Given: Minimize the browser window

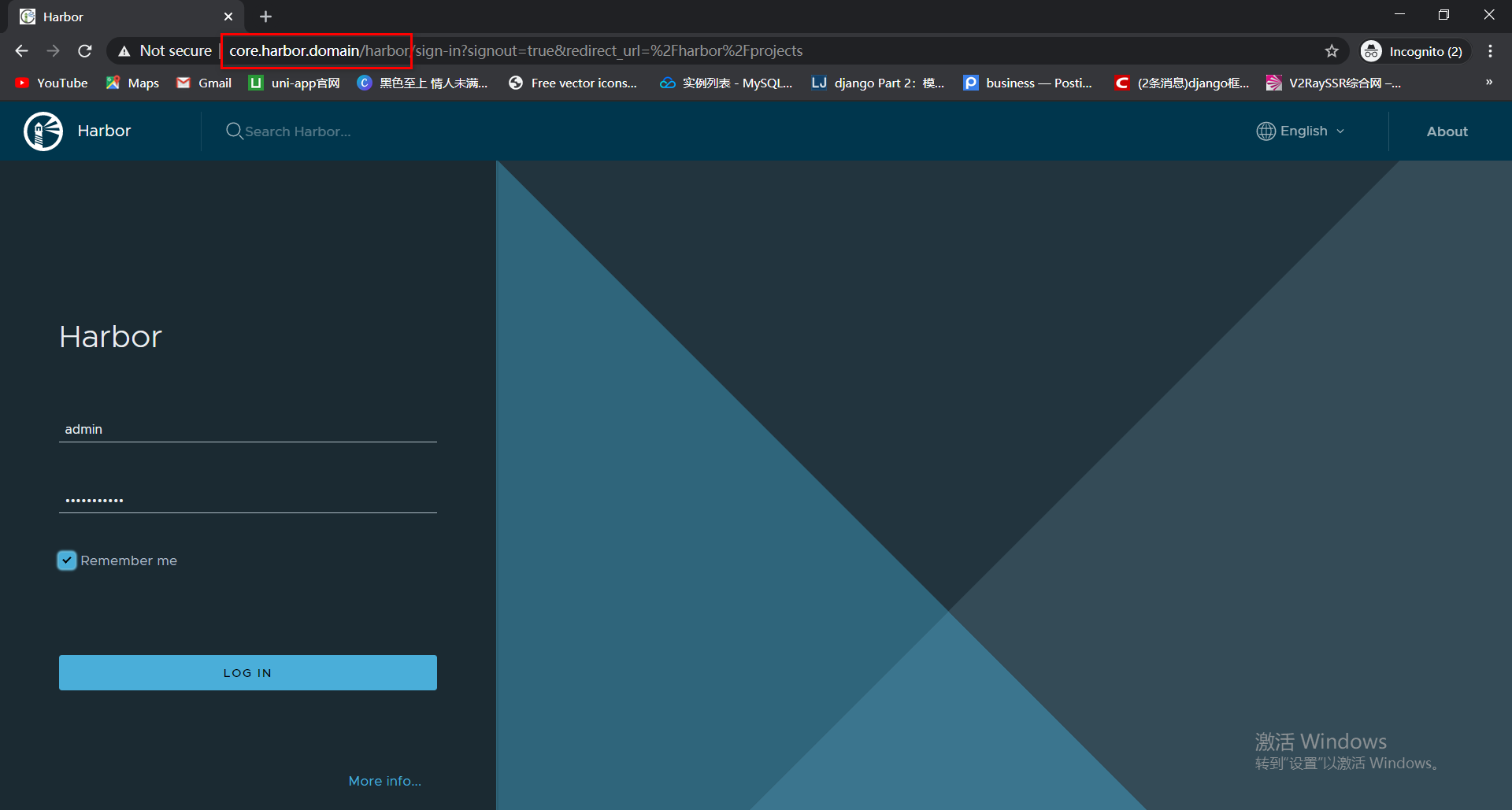Looking at the screenshot, I should click(1399, 15).
